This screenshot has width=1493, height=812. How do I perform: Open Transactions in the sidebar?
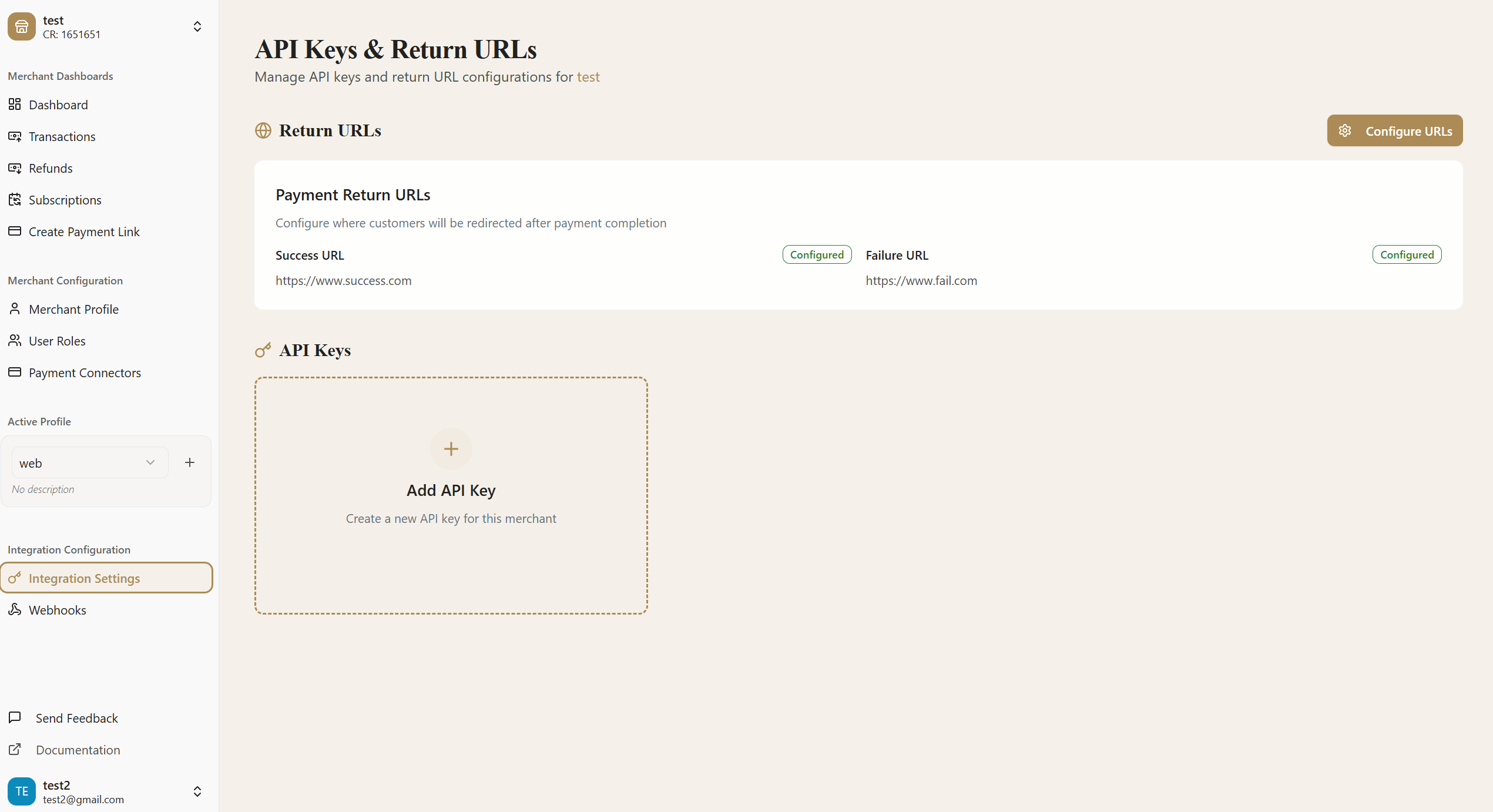click(x=62, y=136)
